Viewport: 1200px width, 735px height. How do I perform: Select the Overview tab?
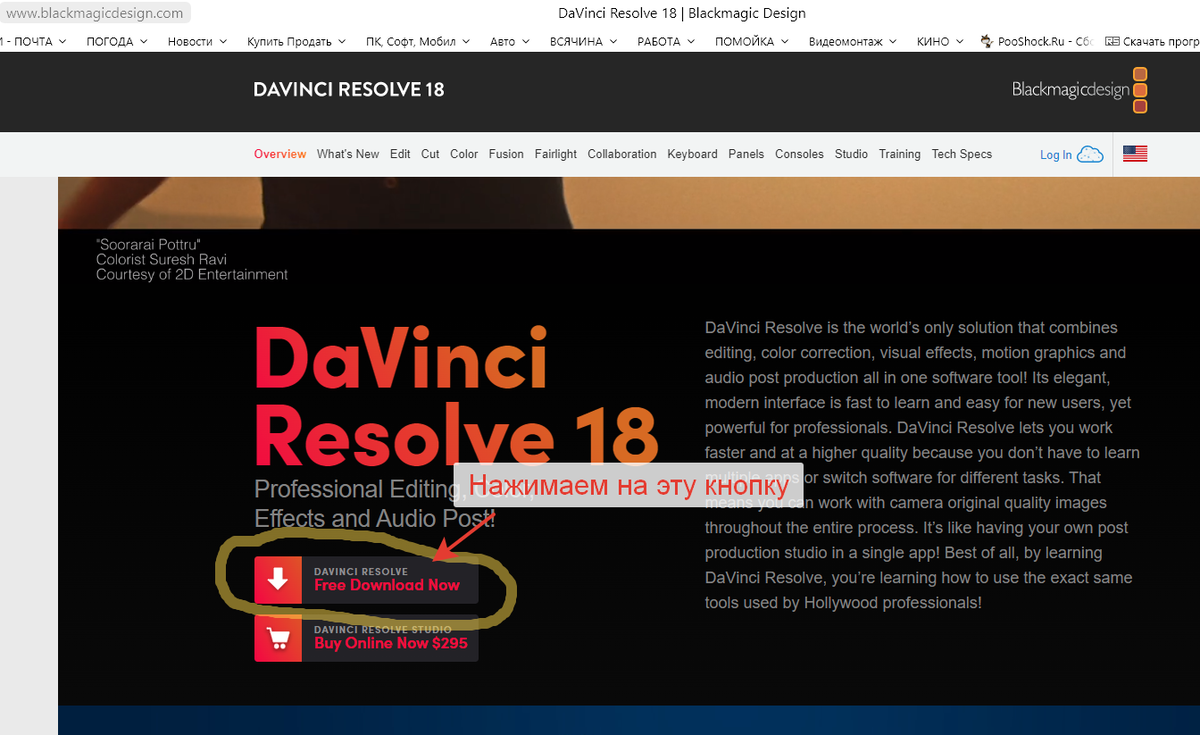(280, 154)
